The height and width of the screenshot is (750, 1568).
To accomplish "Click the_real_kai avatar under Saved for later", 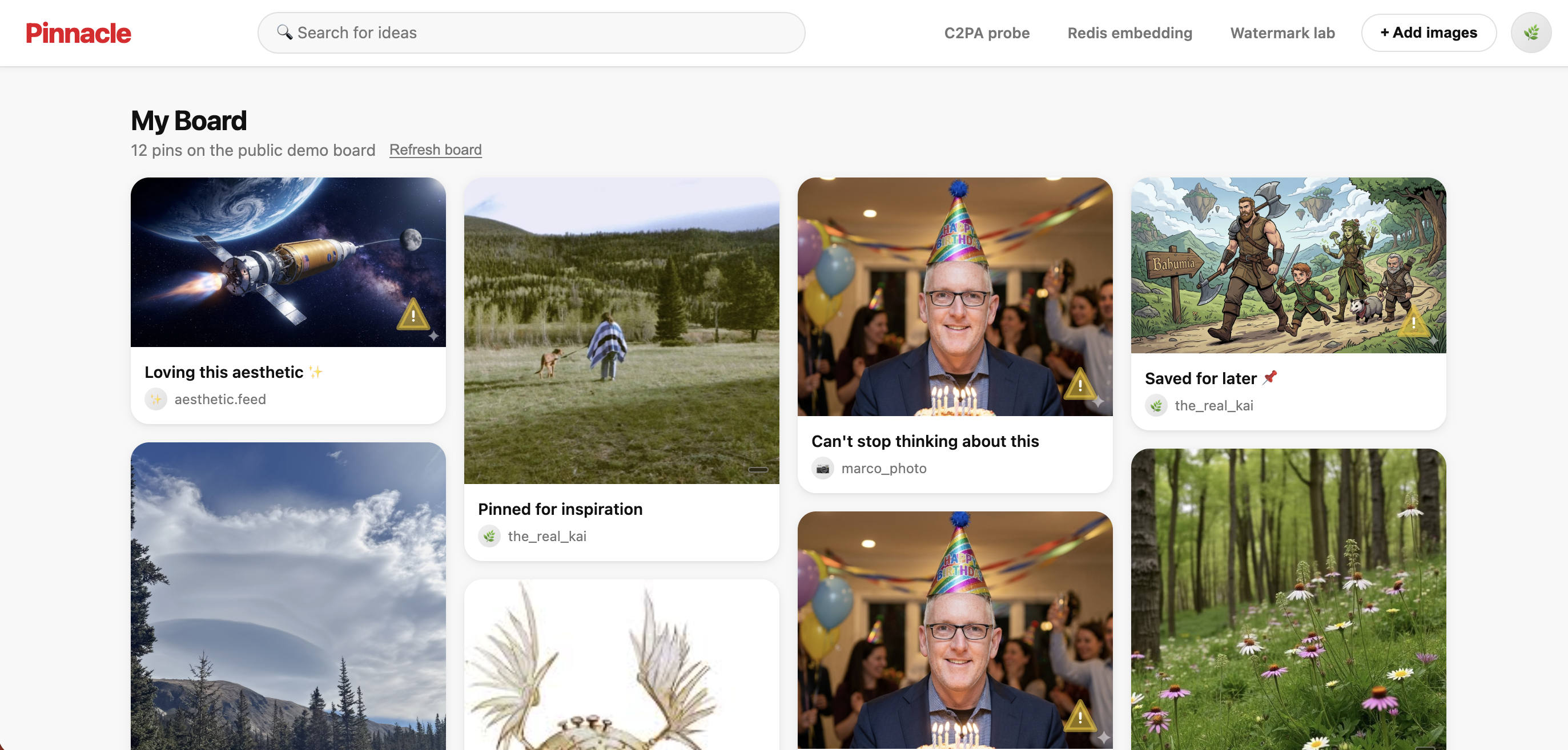I will coord(1156,406).
